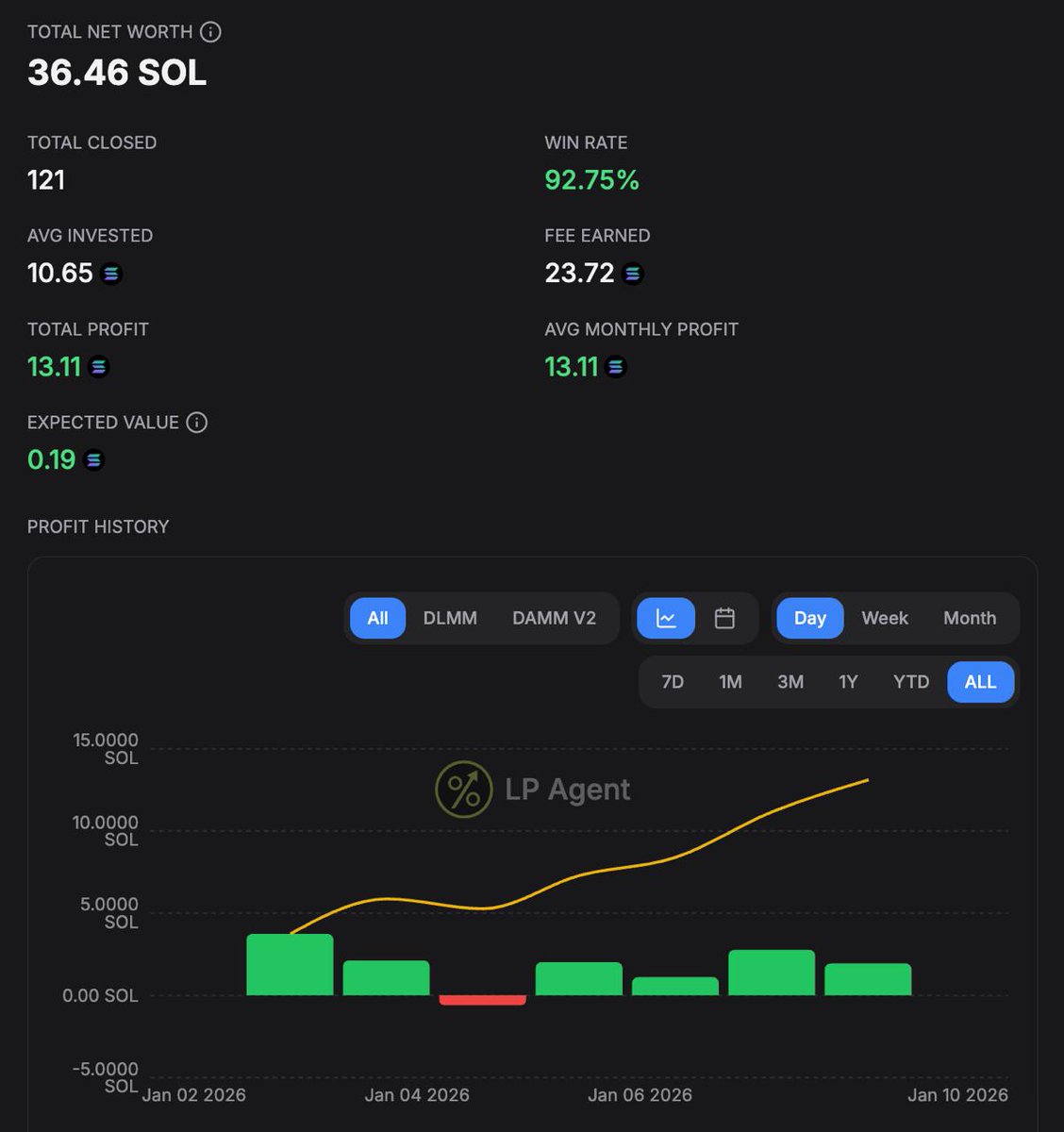Click the 36.46 SOL net worth value
The height and width of the screenshot is (1132, 1064).
click(117, 73)
